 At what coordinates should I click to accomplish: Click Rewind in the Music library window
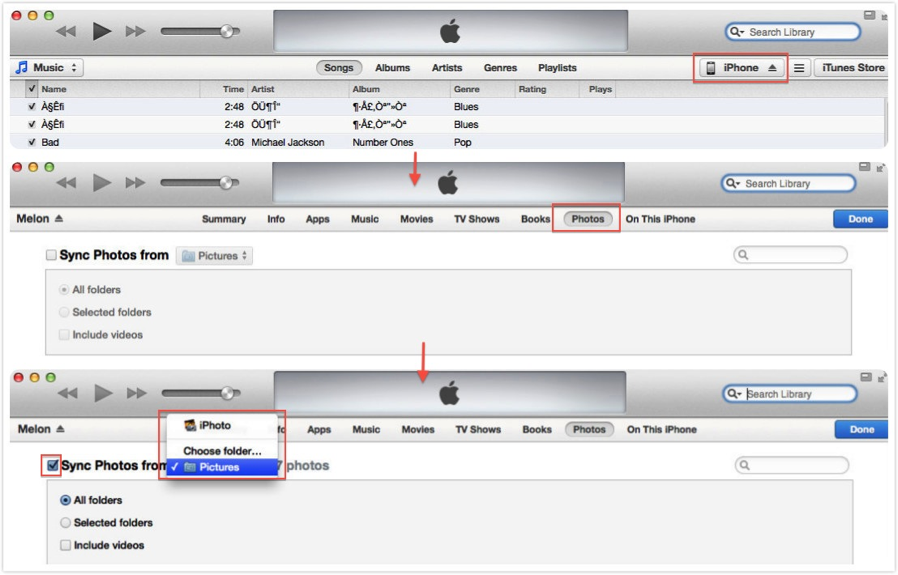coord(66,31)
